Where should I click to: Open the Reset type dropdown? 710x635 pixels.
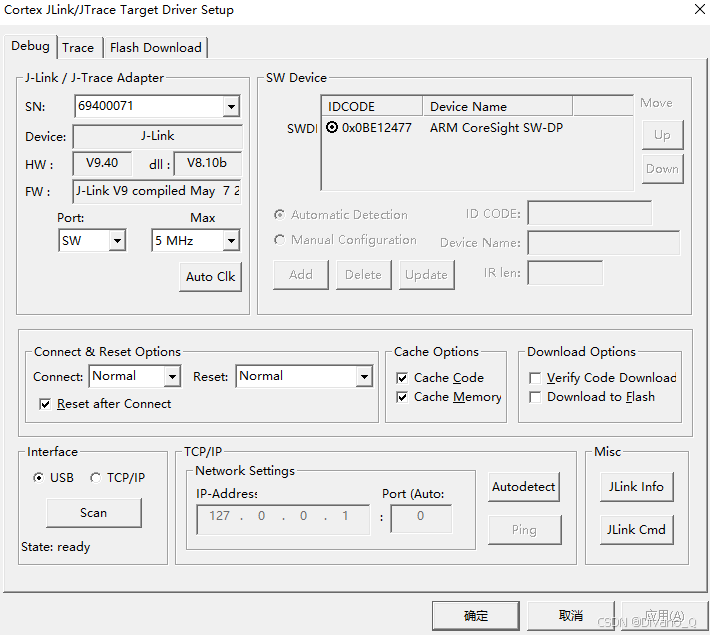364,376
